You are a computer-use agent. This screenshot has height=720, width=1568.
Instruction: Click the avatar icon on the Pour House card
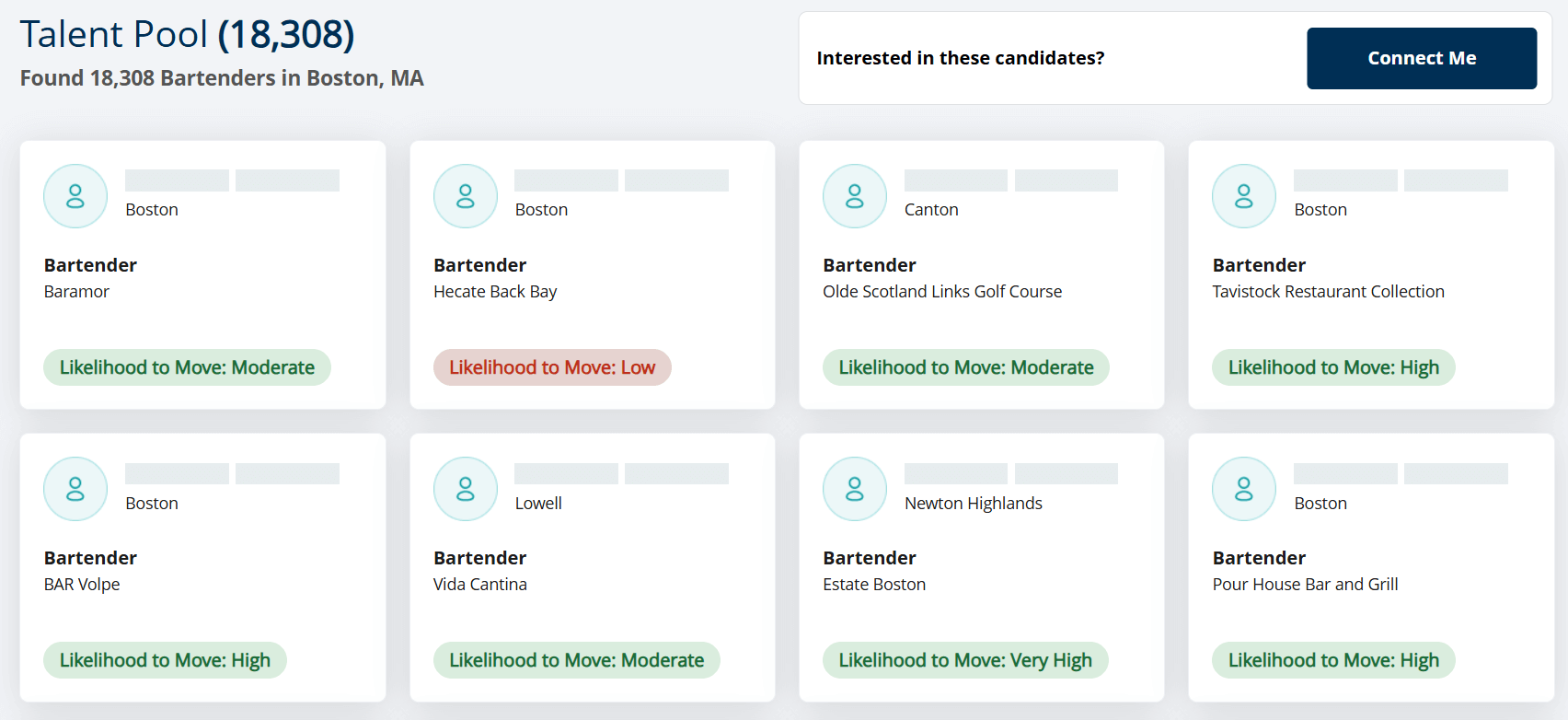point(1243,489)
